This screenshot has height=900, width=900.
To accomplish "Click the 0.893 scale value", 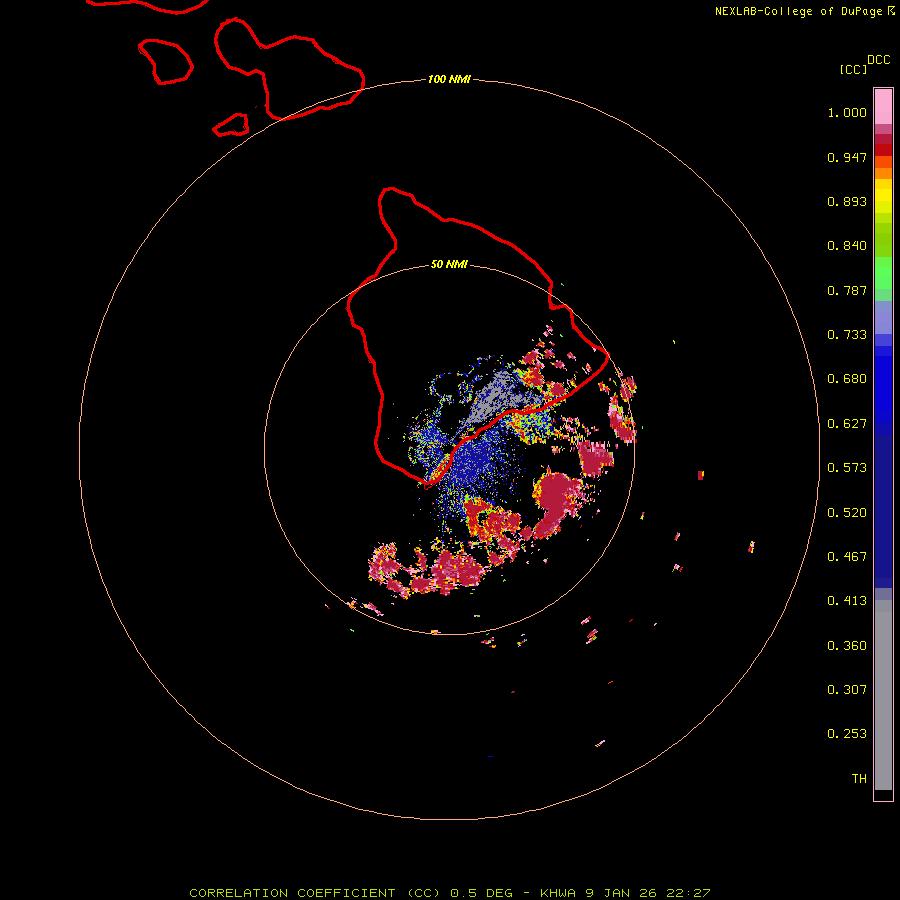I will (x=847, y=201).
